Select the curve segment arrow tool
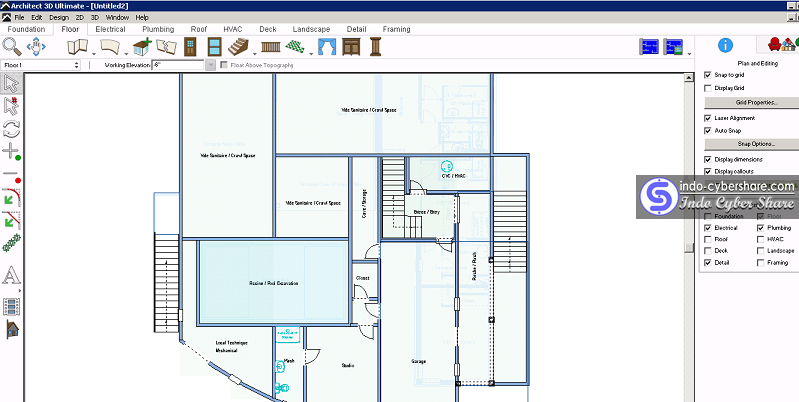The height and width of the screenshot is (402, 799). click(11, 198)
